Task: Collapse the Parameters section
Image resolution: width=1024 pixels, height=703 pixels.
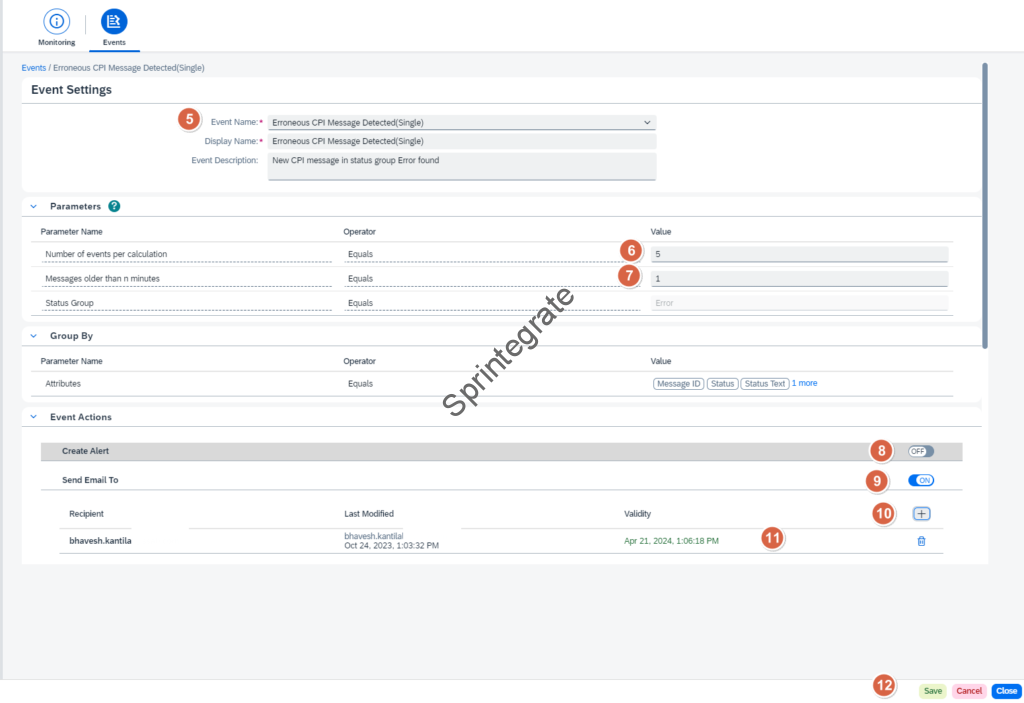Action: [33, 206]
